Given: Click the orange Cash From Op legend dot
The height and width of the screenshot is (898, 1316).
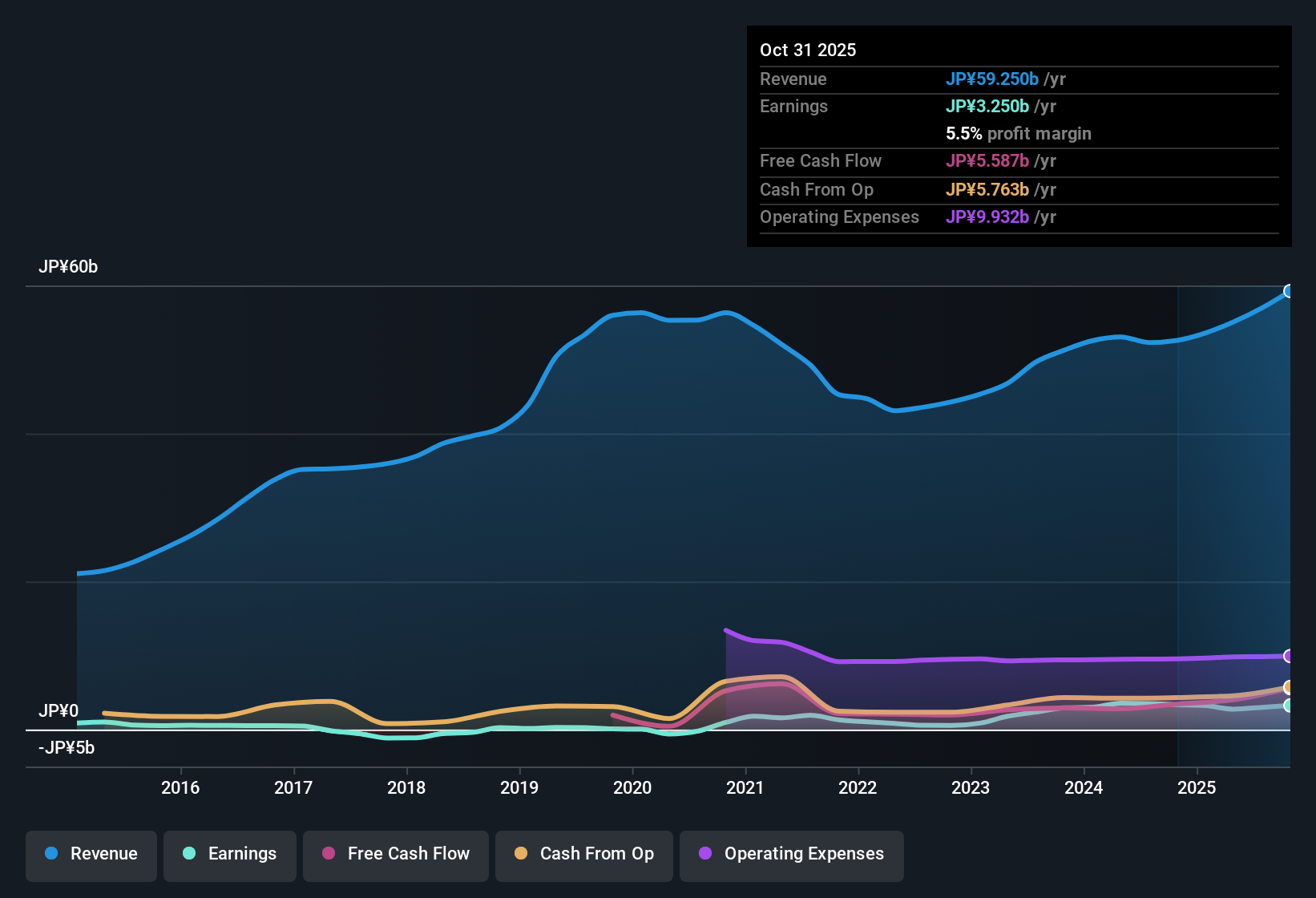Looking at the screenshot, I should click(520, 855).
